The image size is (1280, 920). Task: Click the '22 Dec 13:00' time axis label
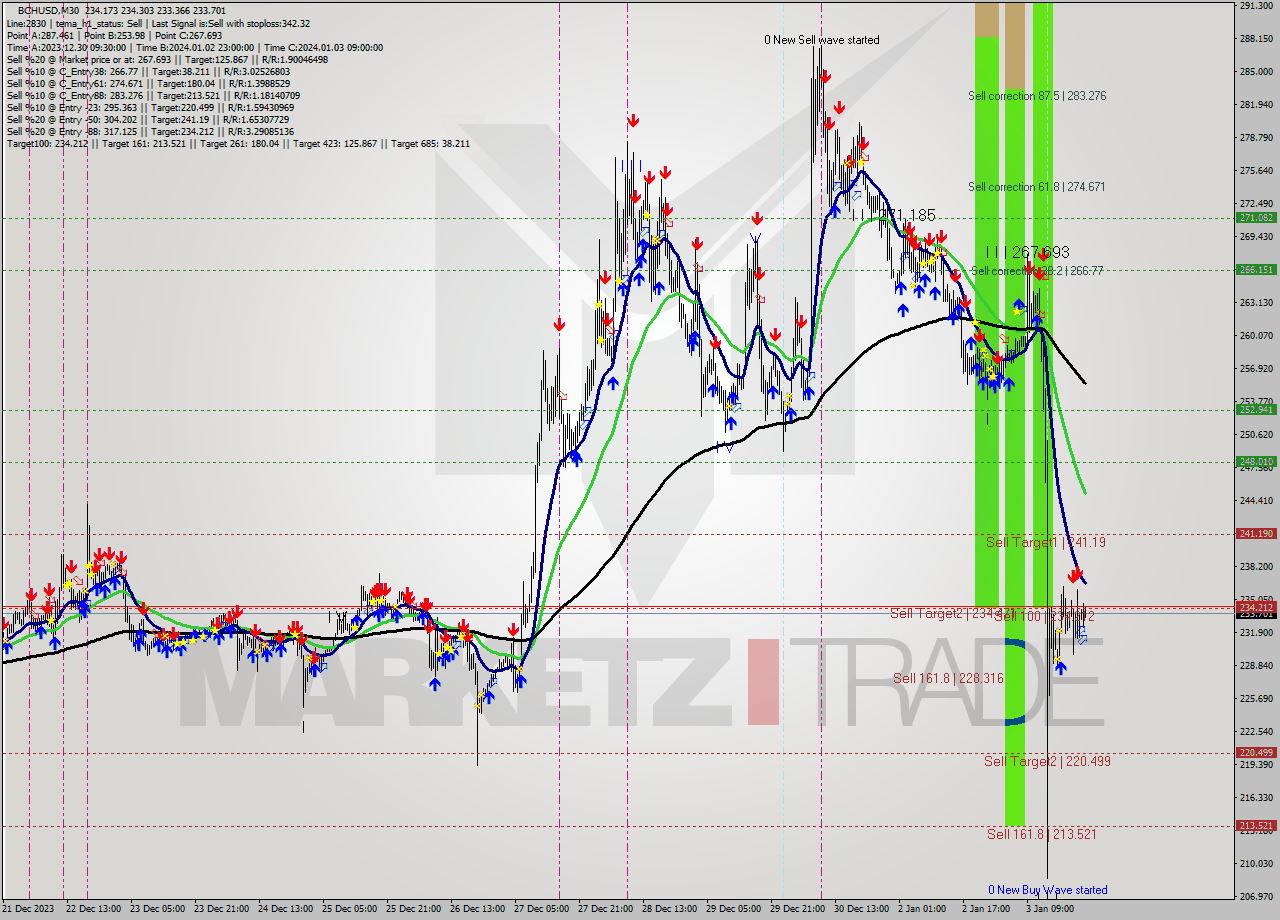pos(93,909)
